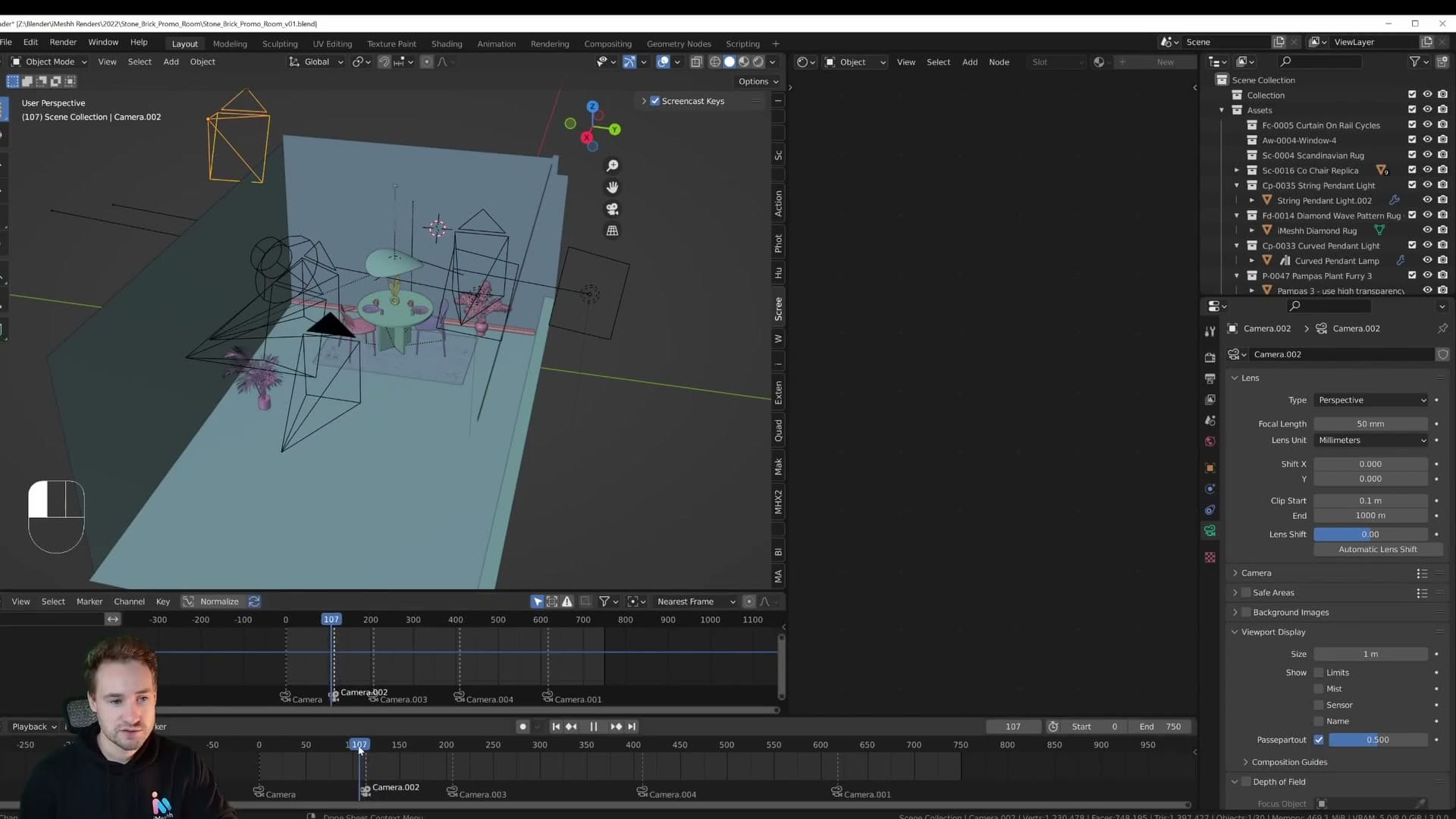This screenshot has height=819, width=1456.
Task: Click the pan view hand icon
Action: (x=612, y=187)
